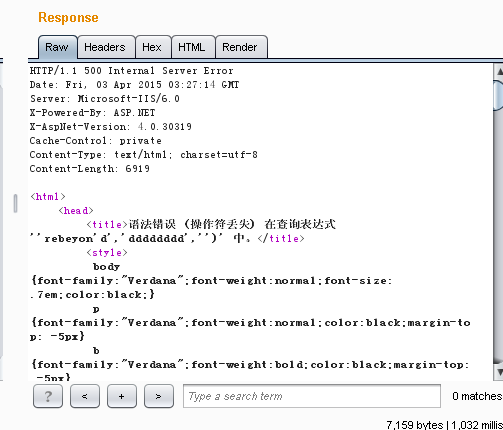Click the head tag
Screen dimensions: 503x430
(76, 211)
